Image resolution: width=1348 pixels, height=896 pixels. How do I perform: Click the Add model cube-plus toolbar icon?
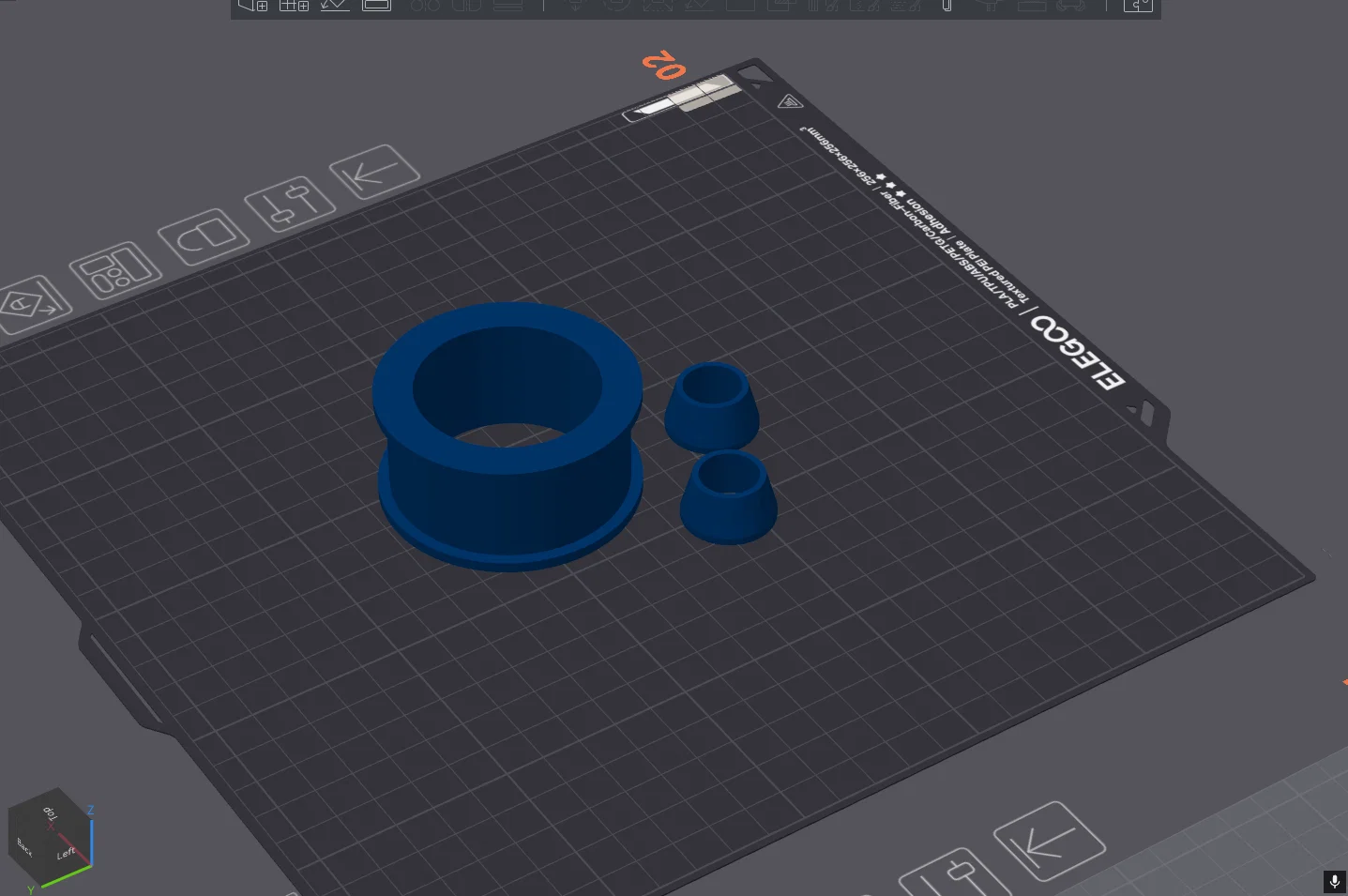(253, 6)
